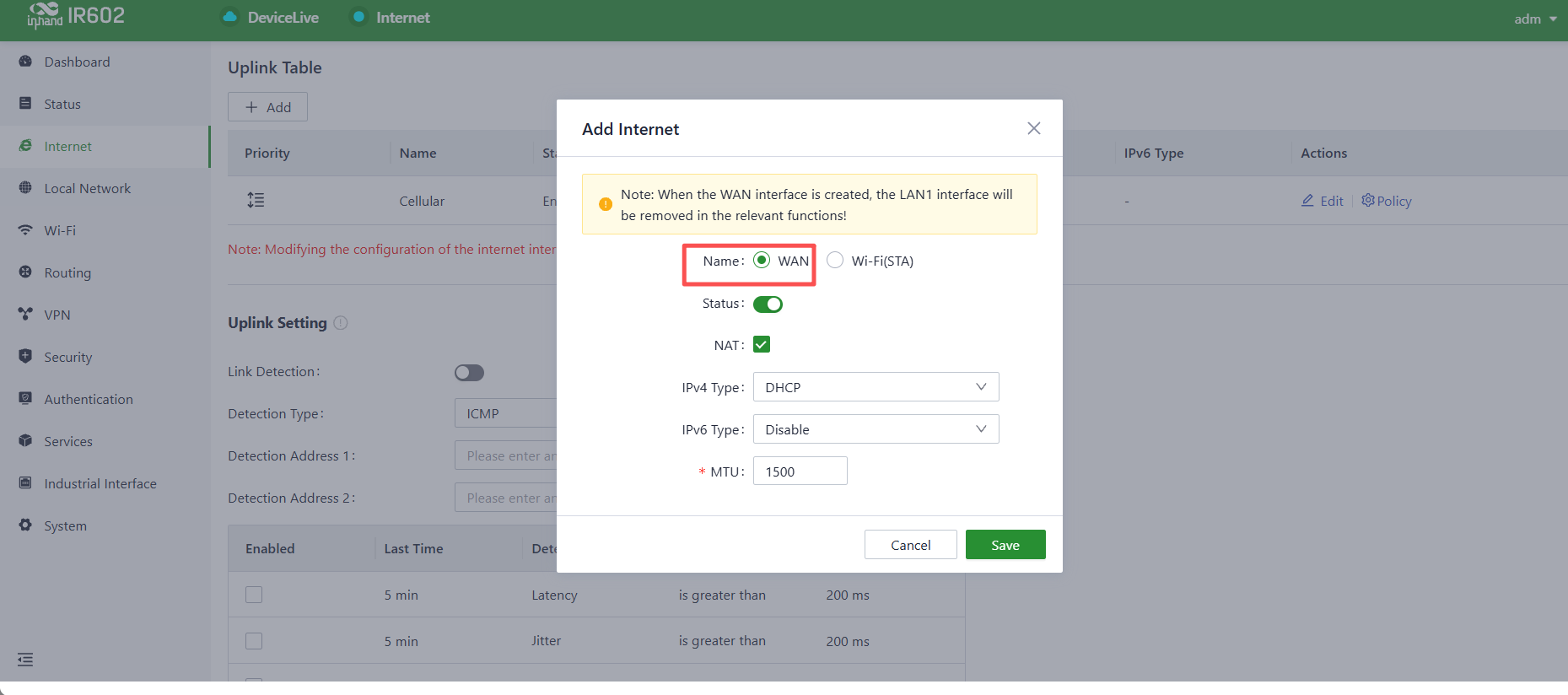Toggle the Link Detection switch
Viewport: 1568px width, 695px height.
click(469, 373)
